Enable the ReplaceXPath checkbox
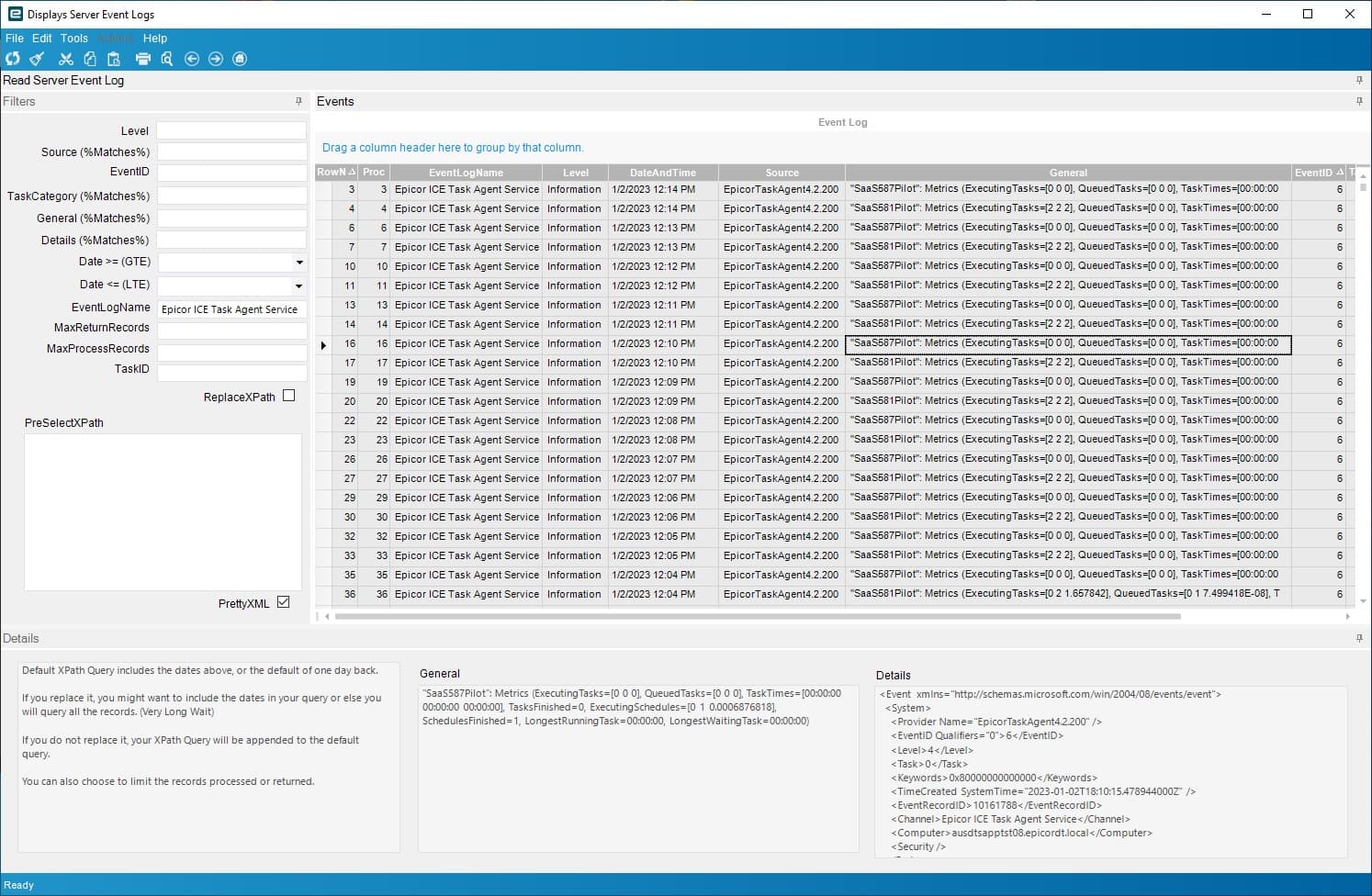 [289, 396]
